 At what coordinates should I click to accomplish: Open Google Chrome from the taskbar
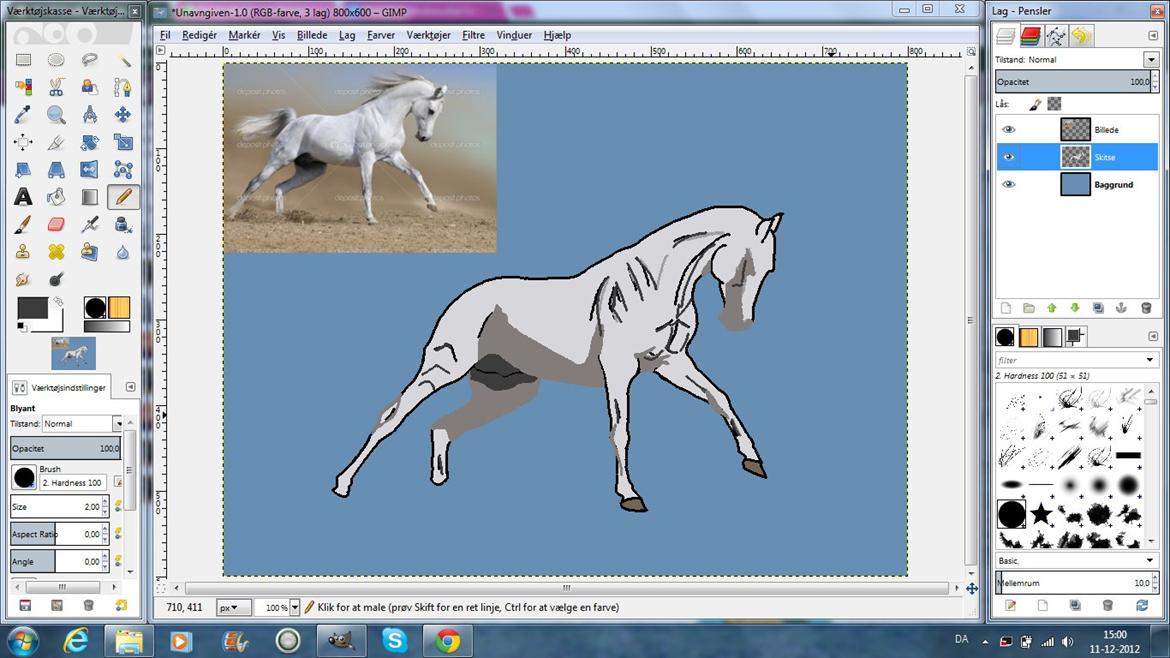pos(447,640)
